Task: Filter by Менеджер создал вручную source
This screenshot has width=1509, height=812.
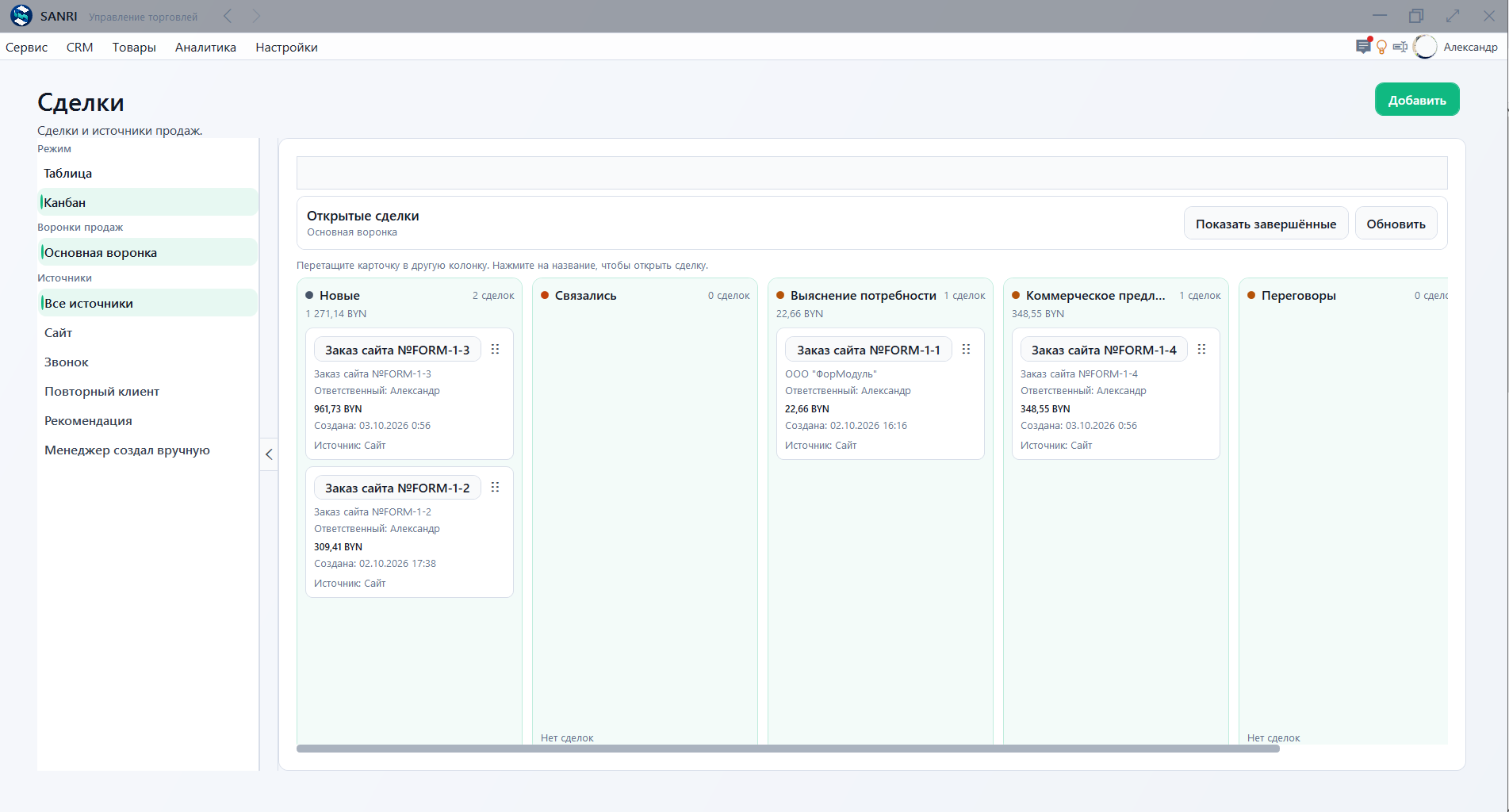Action: coord(147,450)
